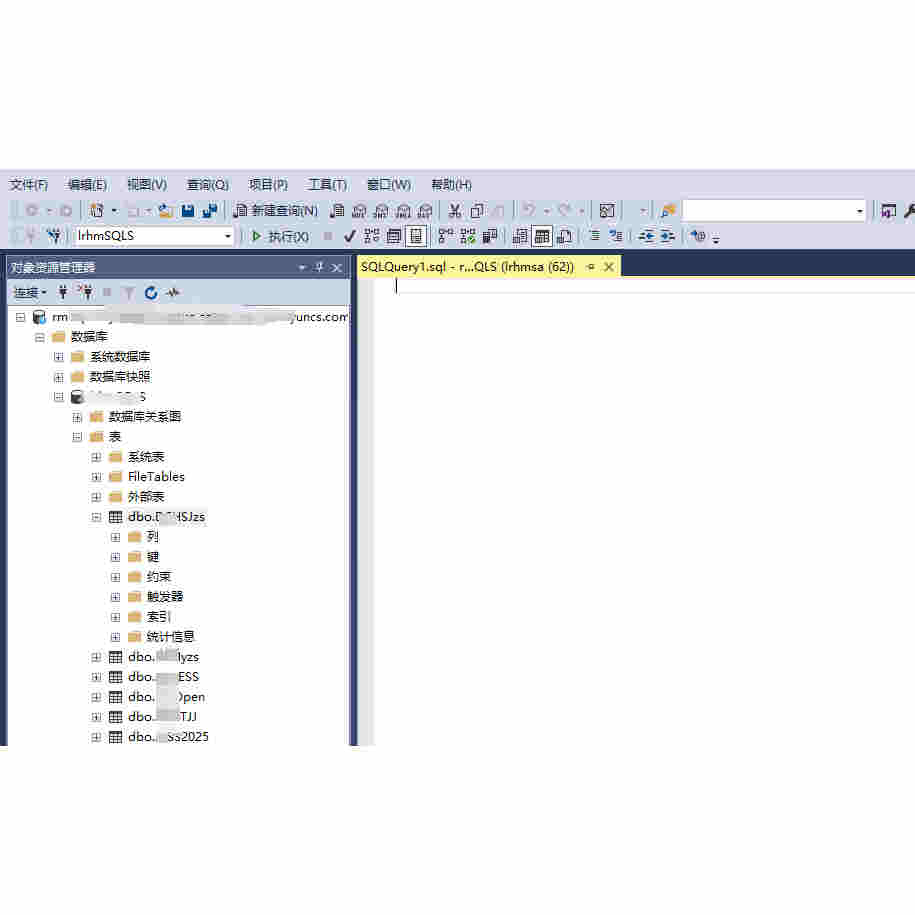
Task: Open the 帮助(H) menu
Action: pos(451,185)
